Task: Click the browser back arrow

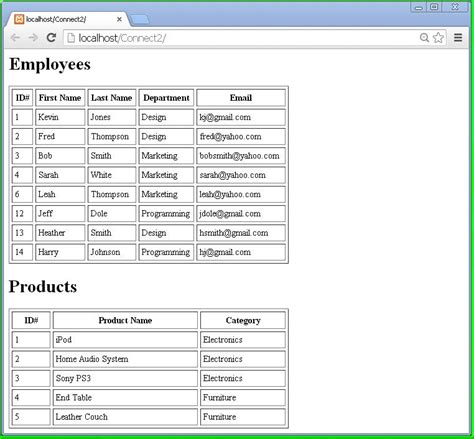Action: [15, 38]
